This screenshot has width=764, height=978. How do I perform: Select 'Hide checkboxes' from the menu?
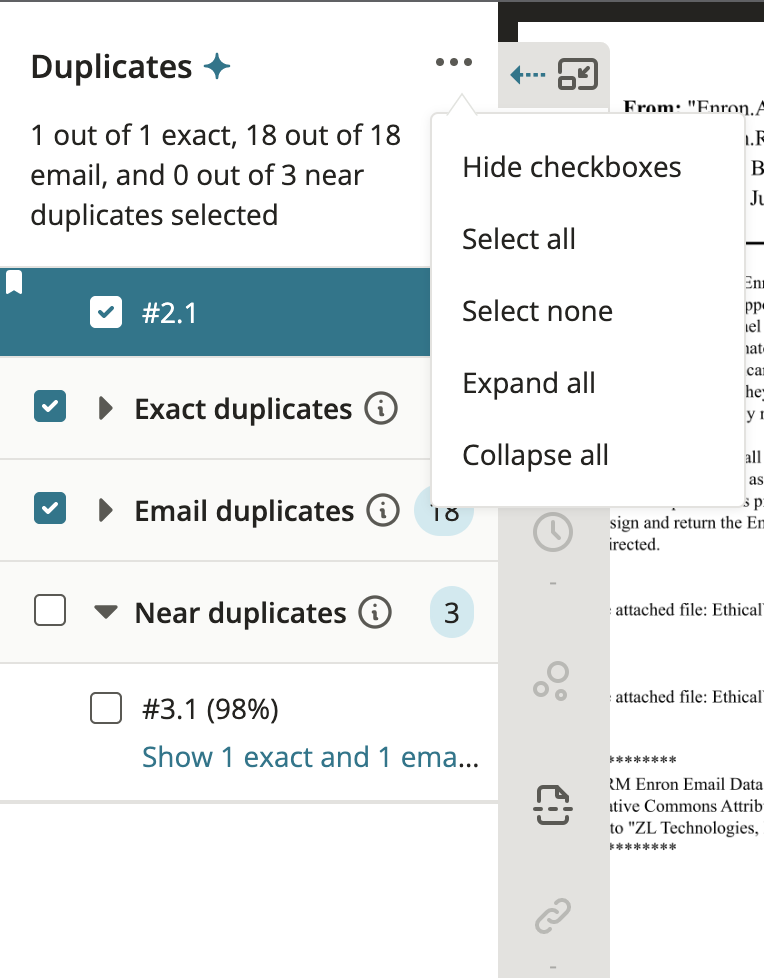[572, 167]
